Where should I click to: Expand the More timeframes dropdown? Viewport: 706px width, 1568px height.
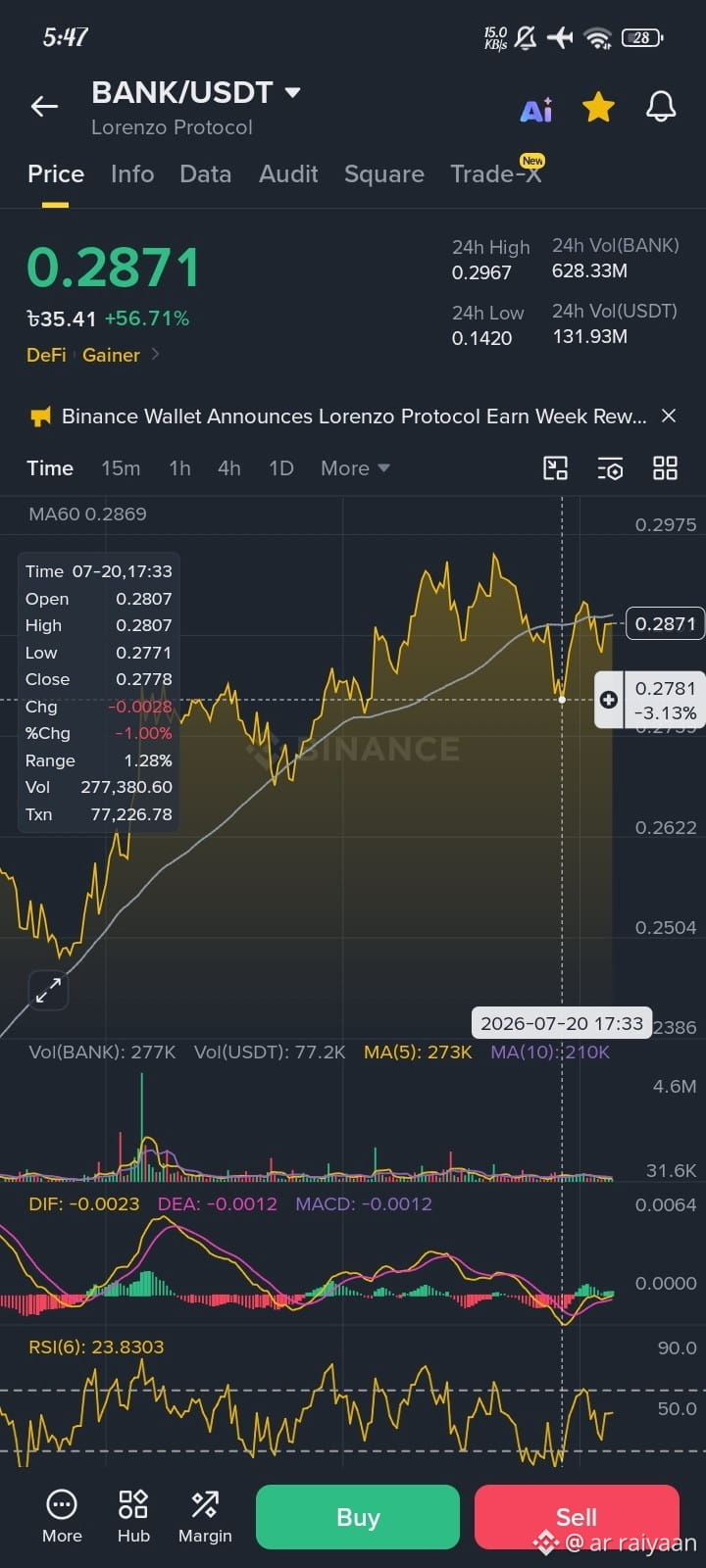[x=355, y=468]
